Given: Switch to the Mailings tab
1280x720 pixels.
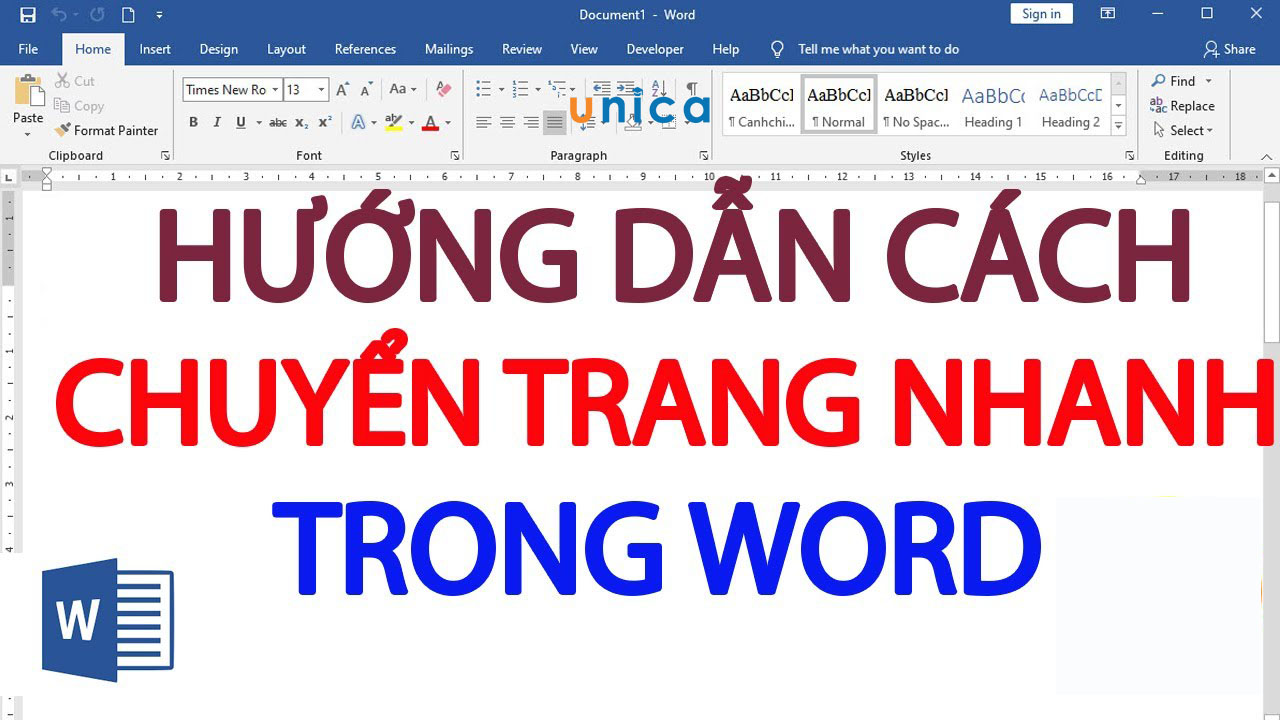Looking at the screenshot, I should pos(449,49).
